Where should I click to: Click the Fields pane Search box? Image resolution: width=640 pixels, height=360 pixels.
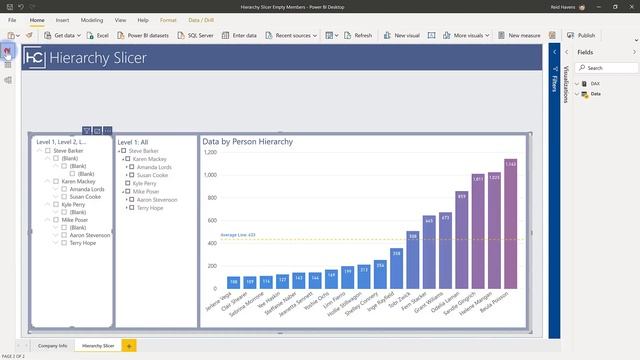pyautogui.click(x=606, y=68)
